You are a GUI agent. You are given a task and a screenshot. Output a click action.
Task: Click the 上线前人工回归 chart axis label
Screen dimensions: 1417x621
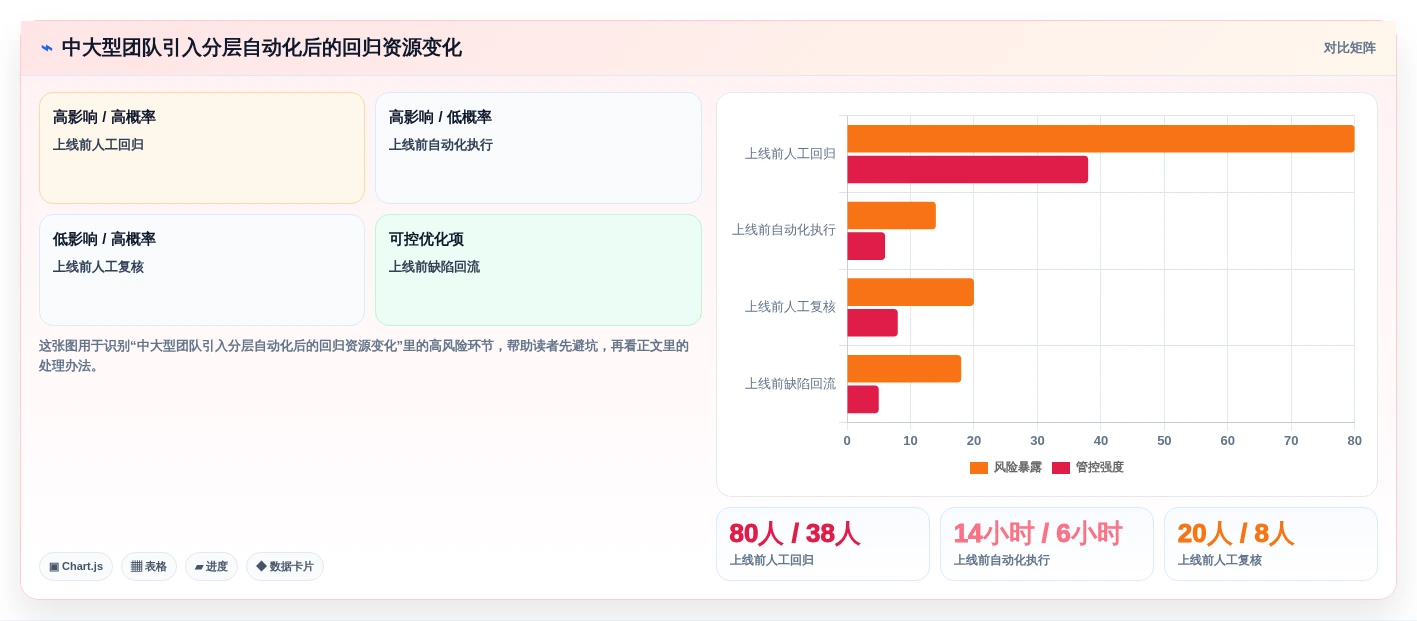(x=790, y=154)
